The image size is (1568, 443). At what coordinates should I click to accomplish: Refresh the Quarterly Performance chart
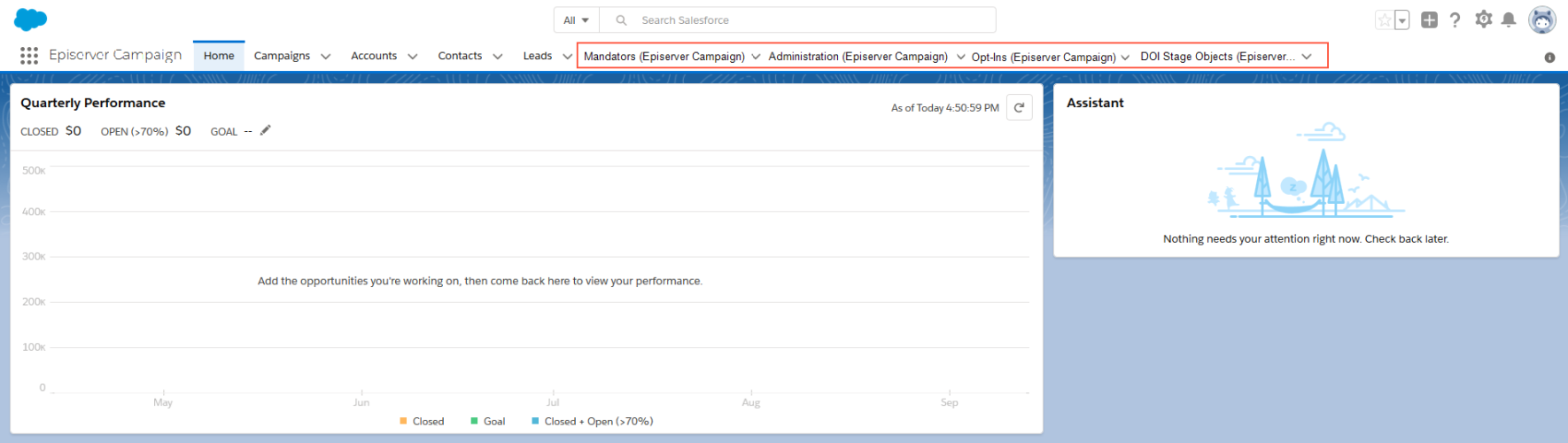(x=1020, y=107)
